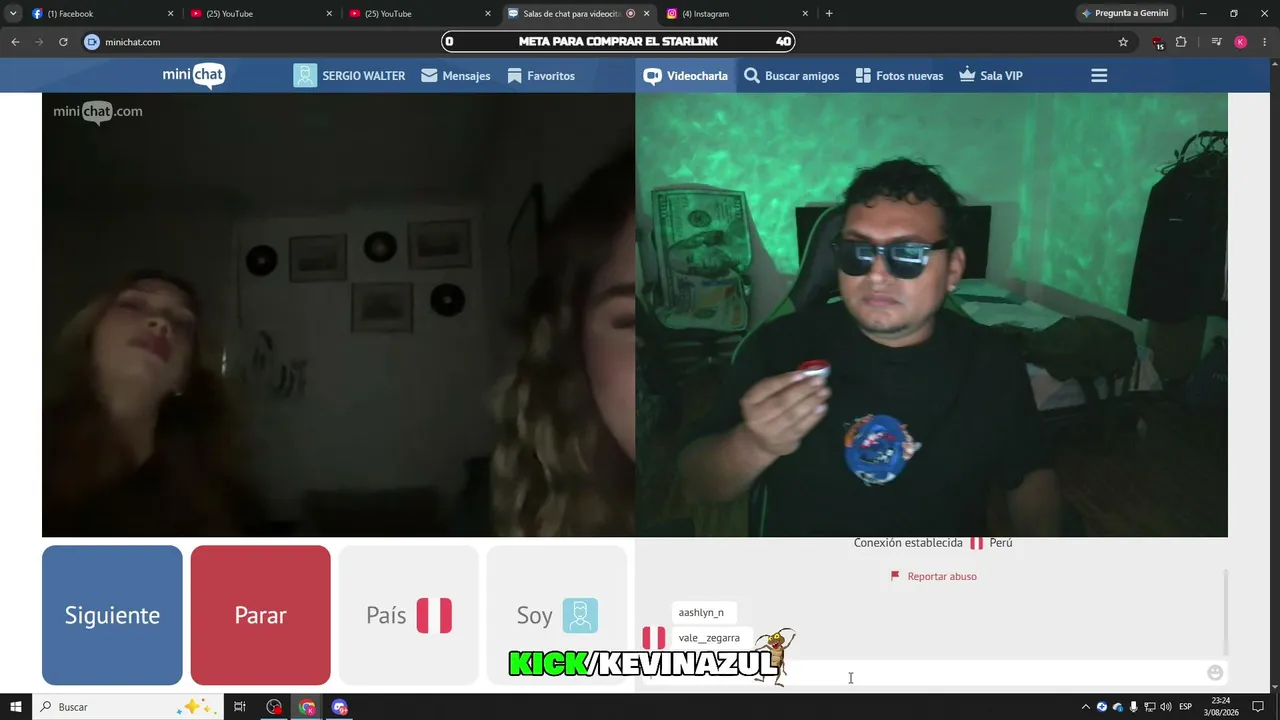Reload the minichat page
1280x720 pixels.
pos(63,42)
